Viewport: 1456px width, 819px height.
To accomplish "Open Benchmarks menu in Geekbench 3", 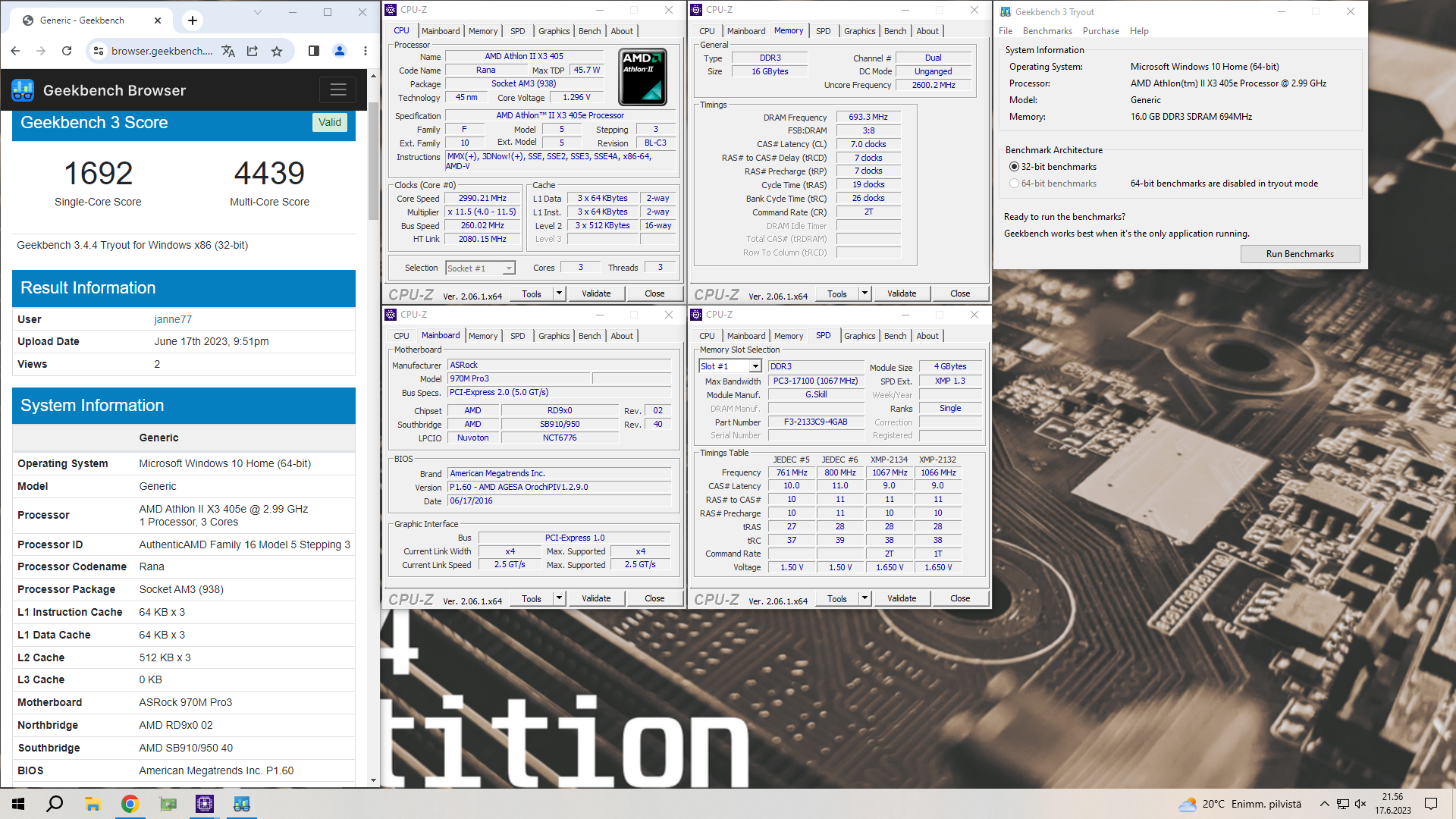I will [x=1047, y=31].
